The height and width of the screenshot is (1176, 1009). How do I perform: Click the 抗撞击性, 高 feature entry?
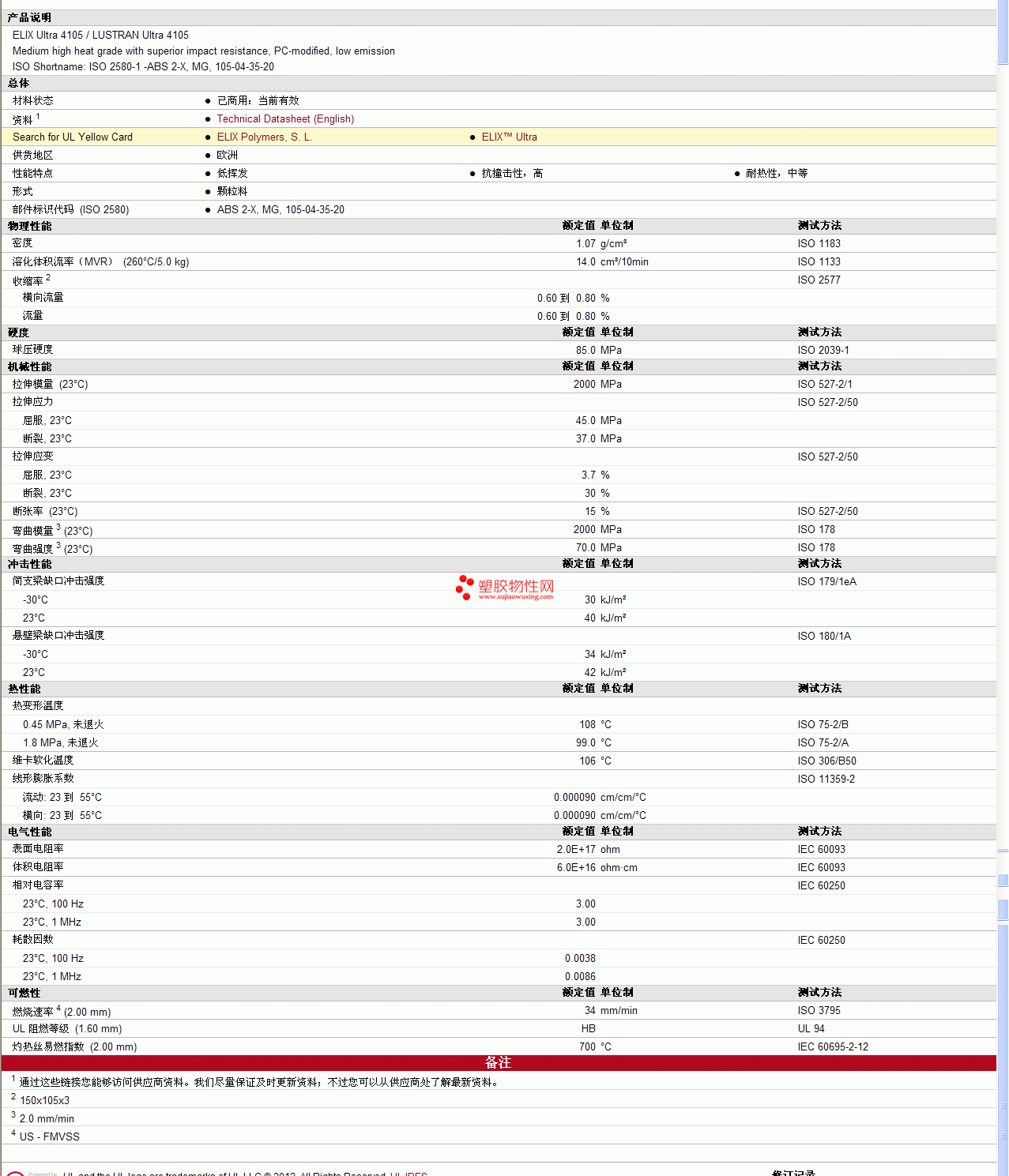pos(512,173)
